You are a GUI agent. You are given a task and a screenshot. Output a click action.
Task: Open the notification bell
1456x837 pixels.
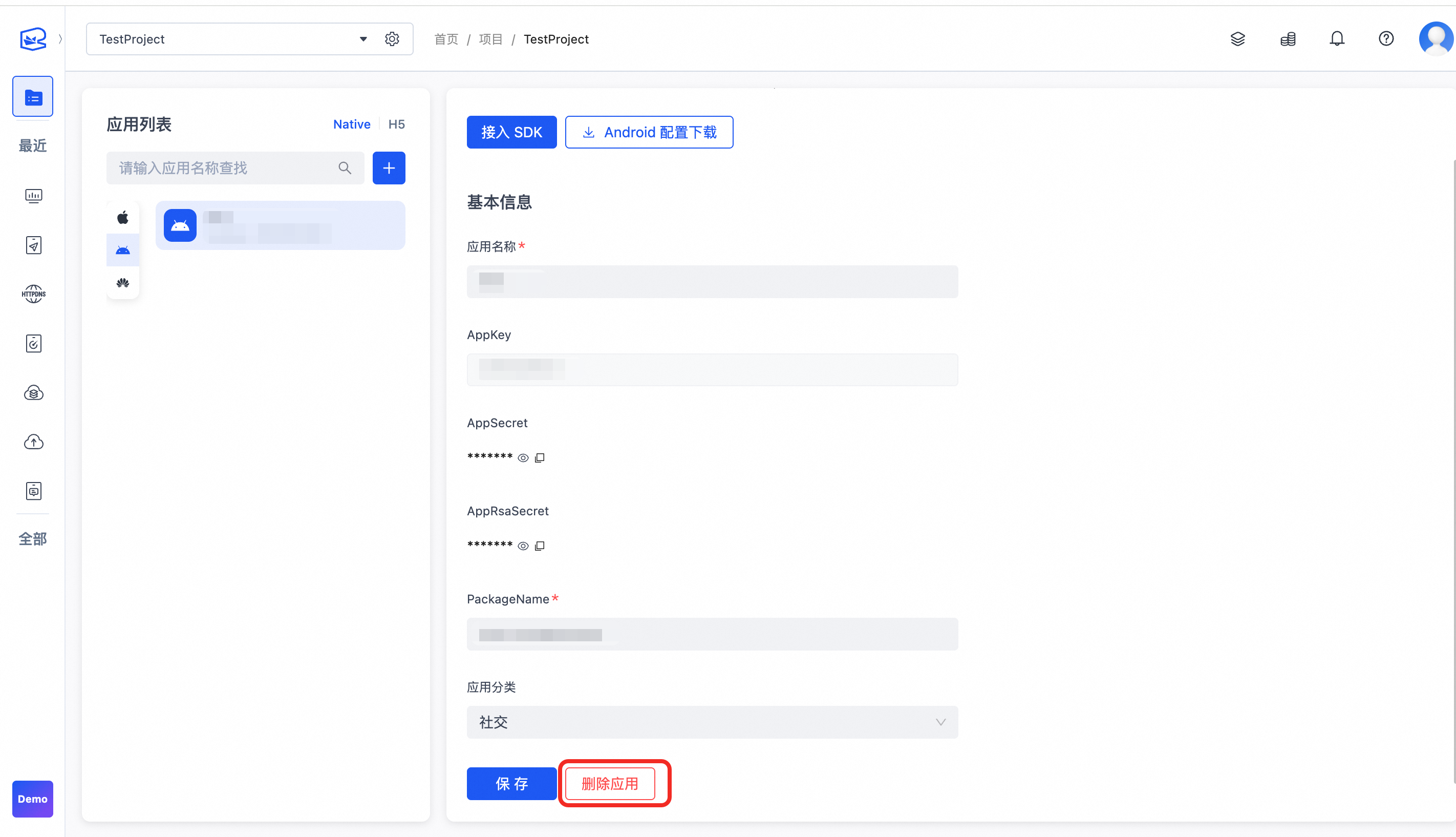pyautogui.click(x=1337, y=38)
